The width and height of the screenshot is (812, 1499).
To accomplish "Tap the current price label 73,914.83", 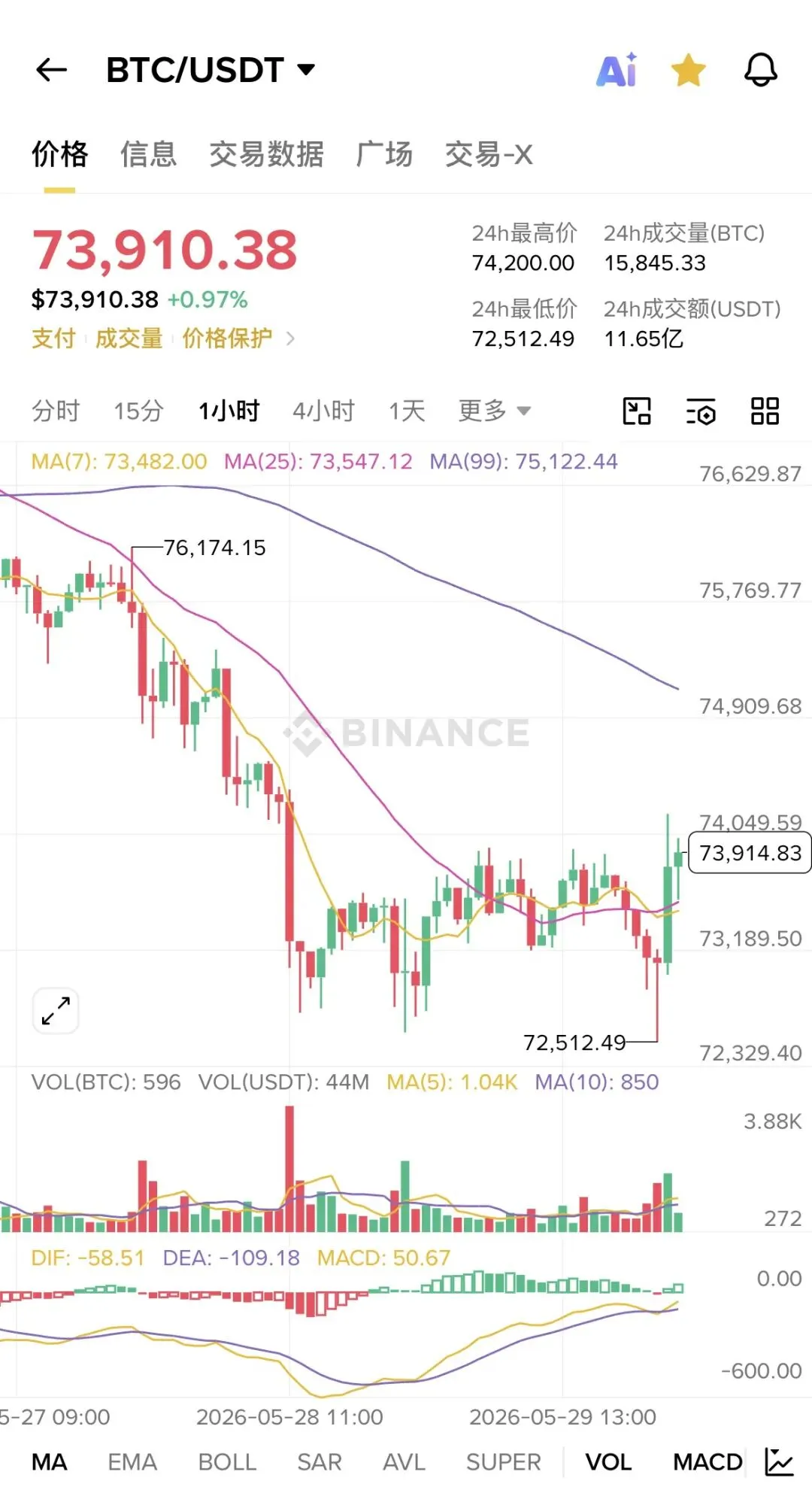I will (750, 852).
